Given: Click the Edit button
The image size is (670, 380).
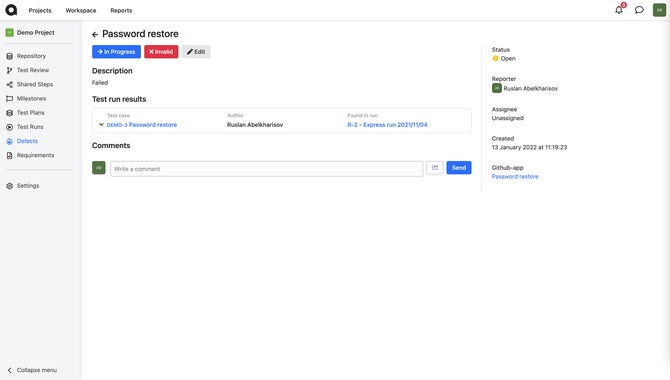Looking at the screenshot, I should [196, 52].
